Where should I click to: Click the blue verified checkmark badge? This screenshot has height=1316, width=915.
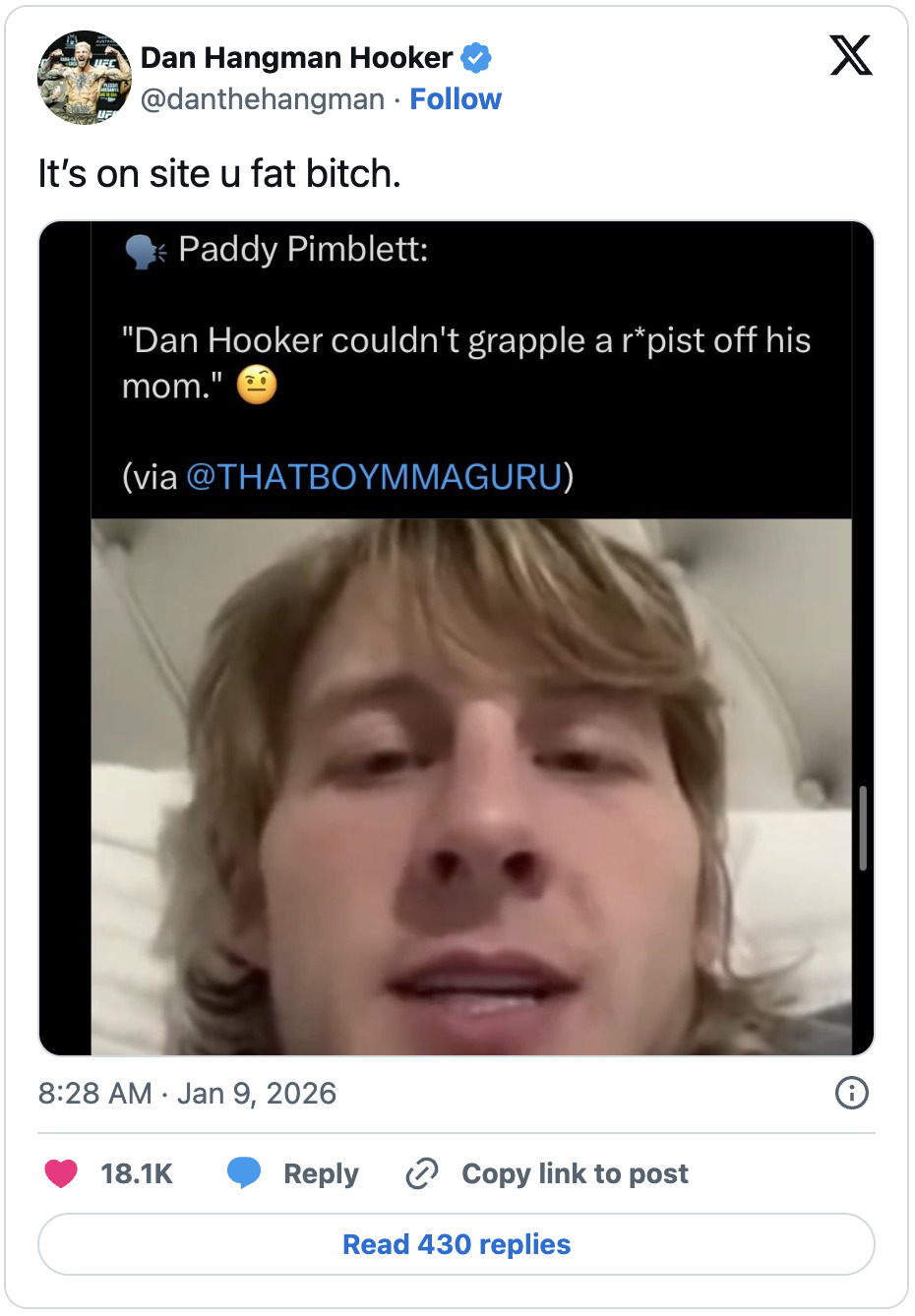point(476,58)
